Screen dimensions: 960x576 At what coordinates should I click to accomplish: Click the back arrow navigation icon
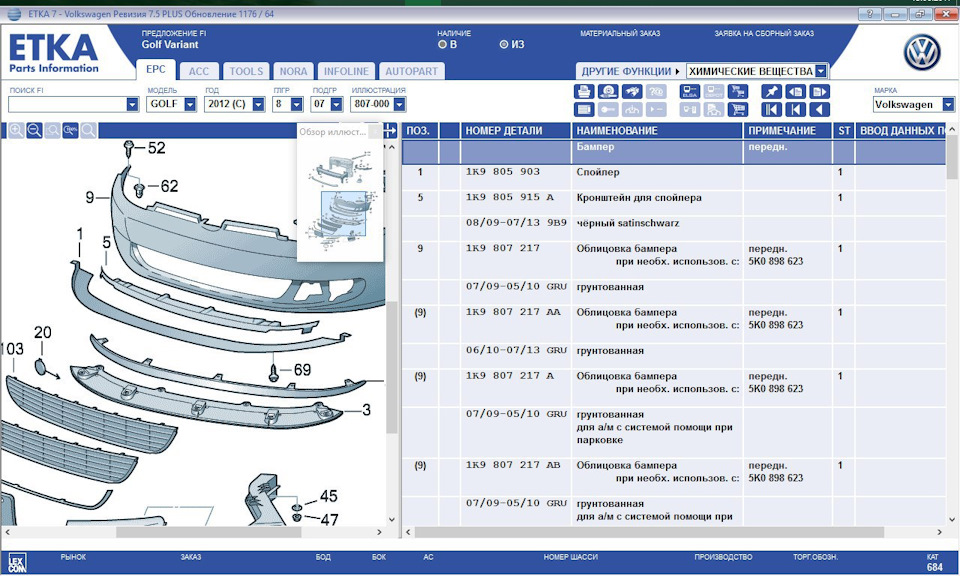tap(820, 110)
